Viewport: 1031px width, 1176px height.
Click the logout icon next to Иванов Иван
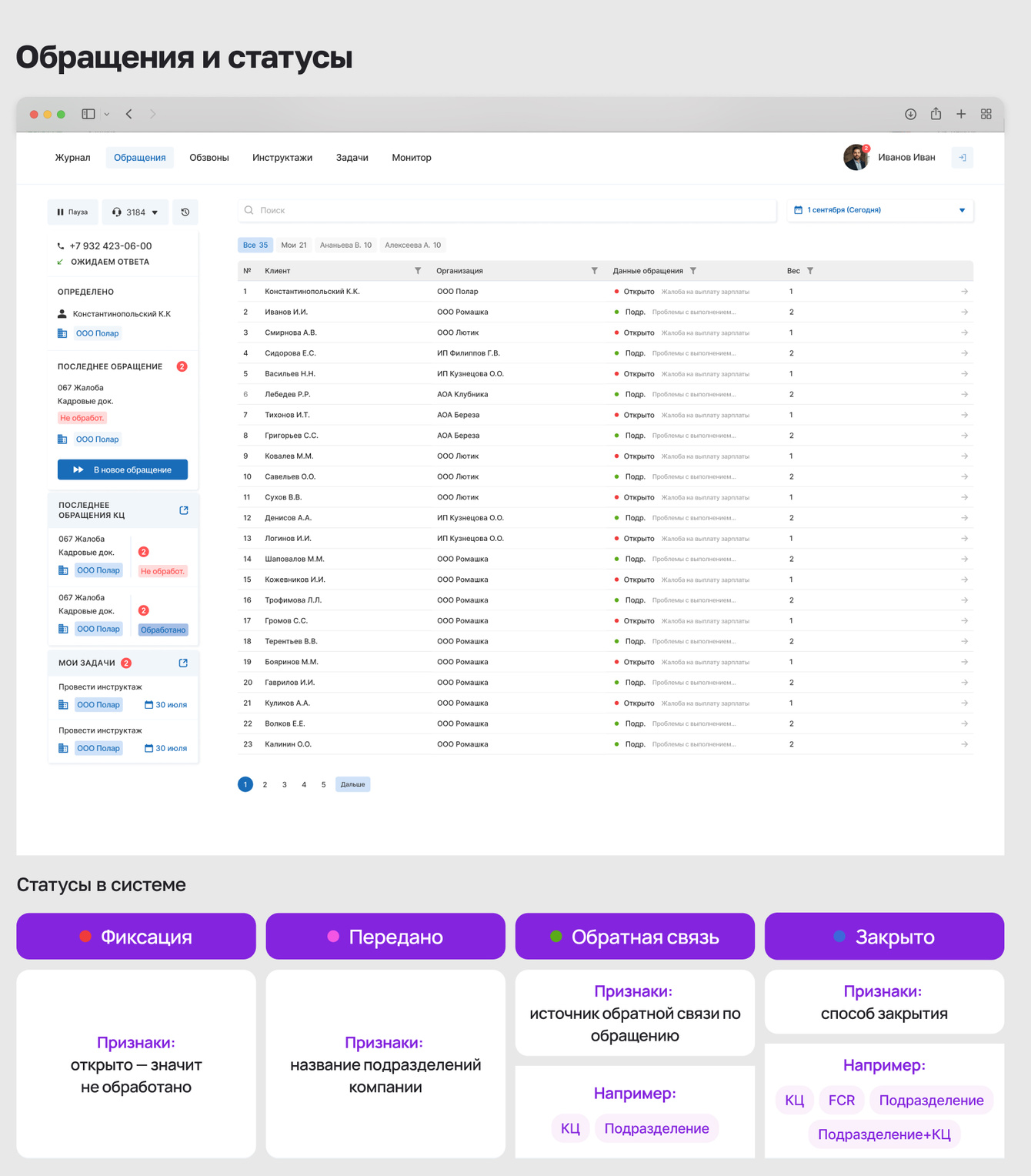[x=963, y=157]
